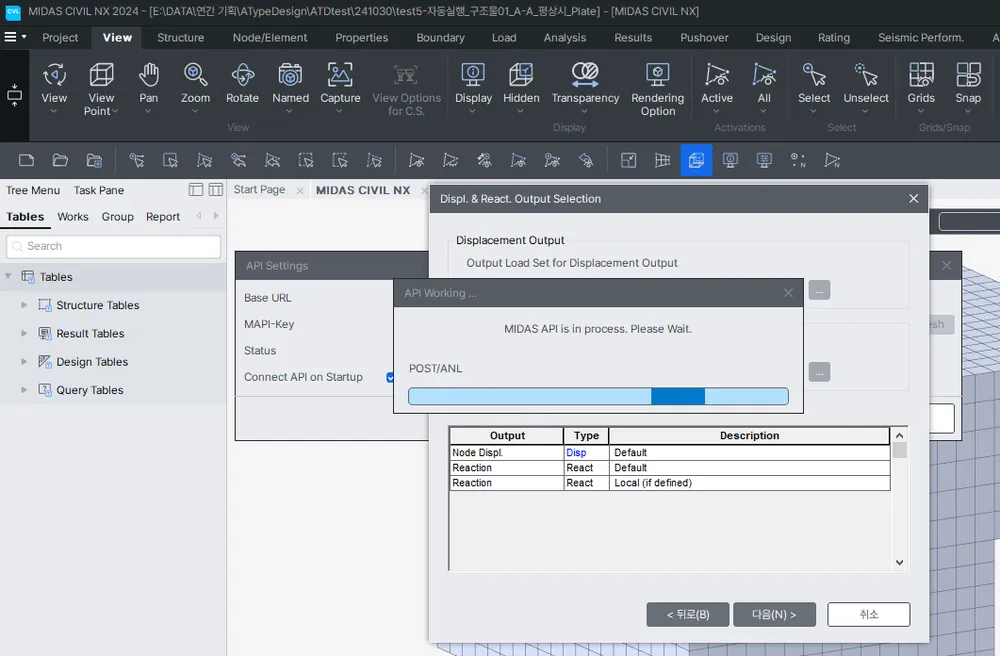
Task: Click the split-pane layout icon beside Task Pane
Action: pos(216,189)
